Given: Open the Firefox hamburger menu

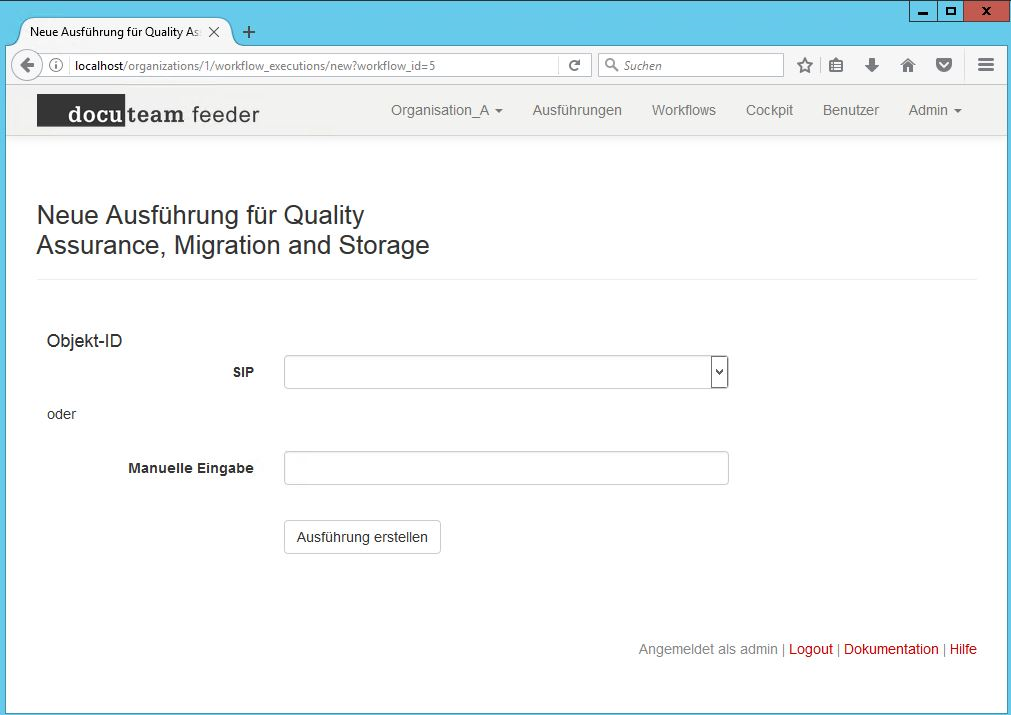Looking at the screenshot, I should [x=986, y=65].
